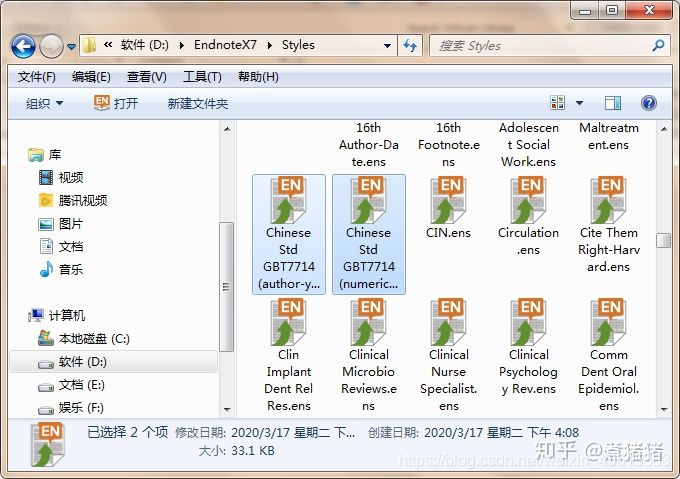
Task: Click details pane EN file preview icon
Action: click(48, 445)
